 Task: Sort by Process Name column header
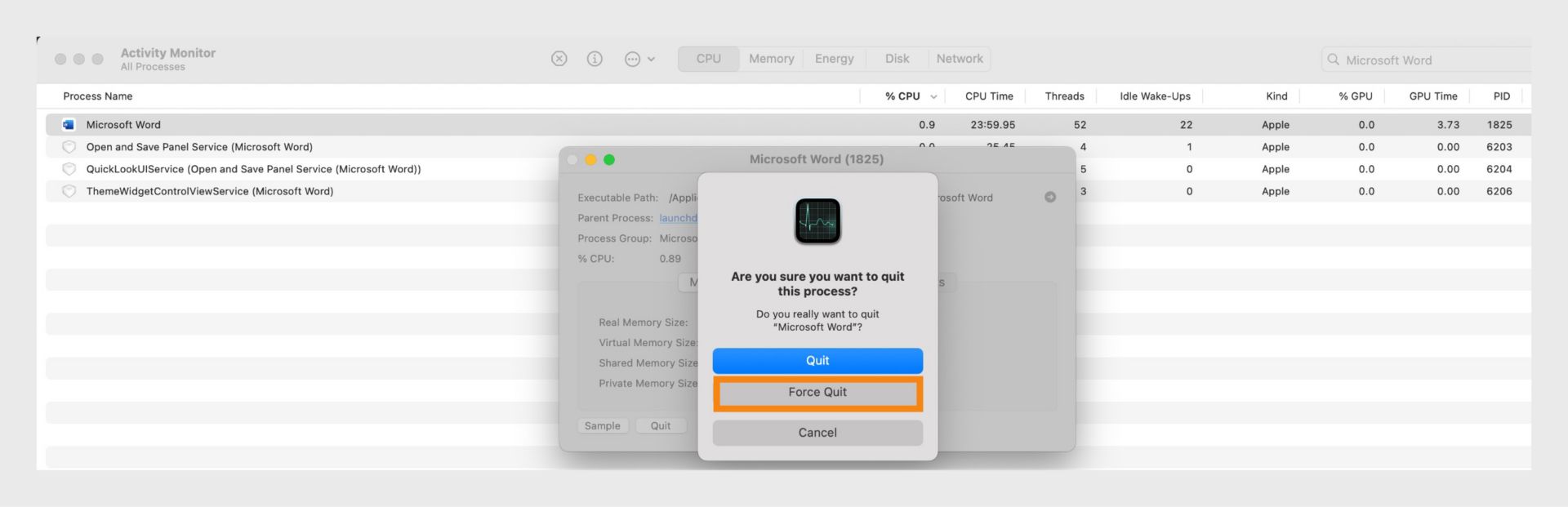98,96
